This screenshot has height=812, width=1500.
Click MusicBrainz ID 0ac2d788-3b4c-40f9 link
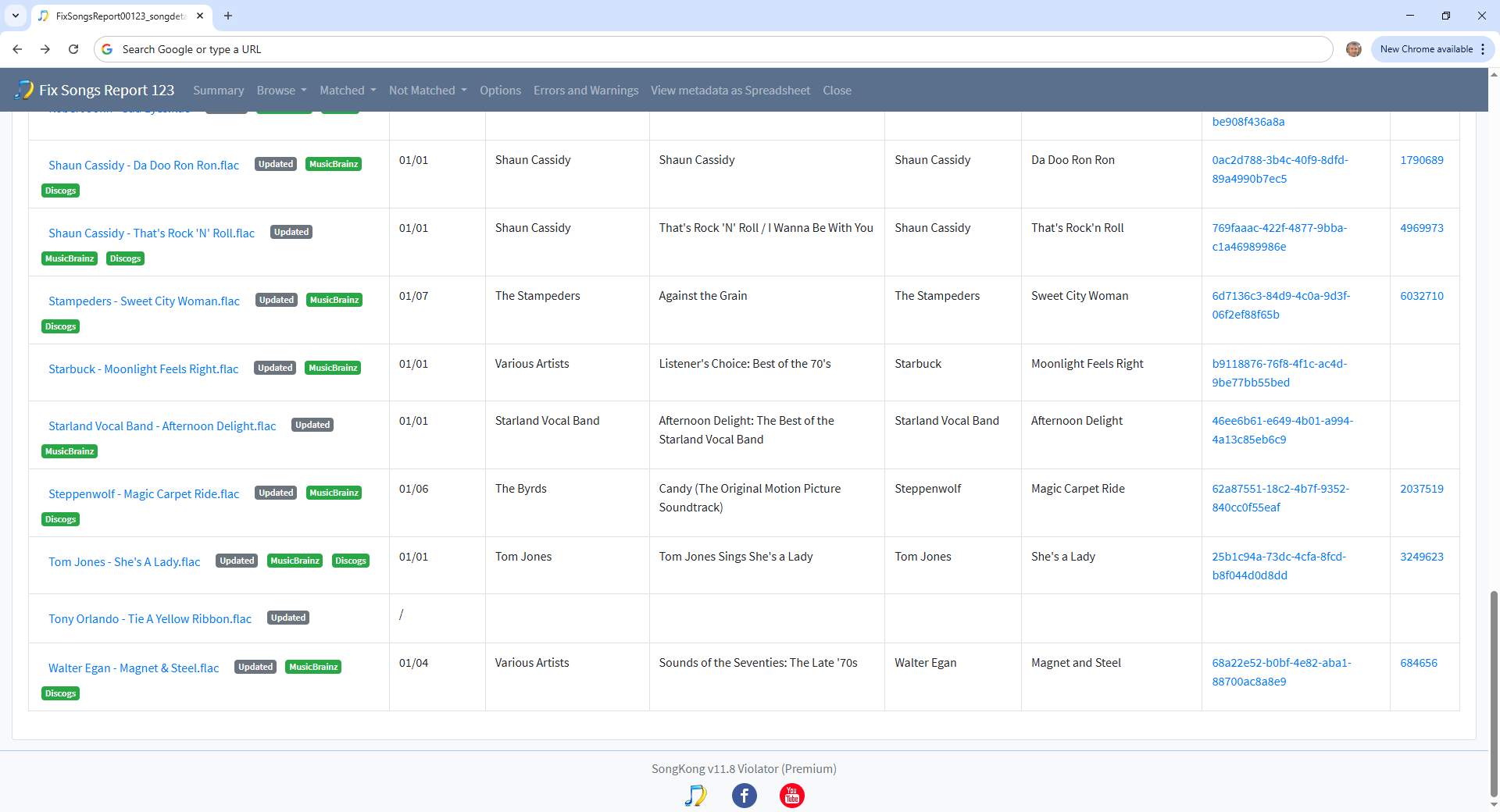(x=1280, y=169)
